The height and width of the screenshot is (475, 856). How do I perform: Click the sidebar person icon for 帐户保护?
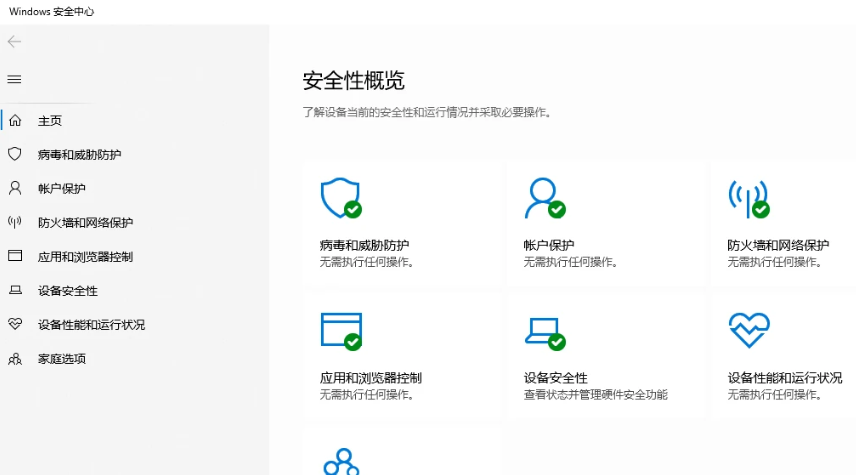click(x=15, y=188)
